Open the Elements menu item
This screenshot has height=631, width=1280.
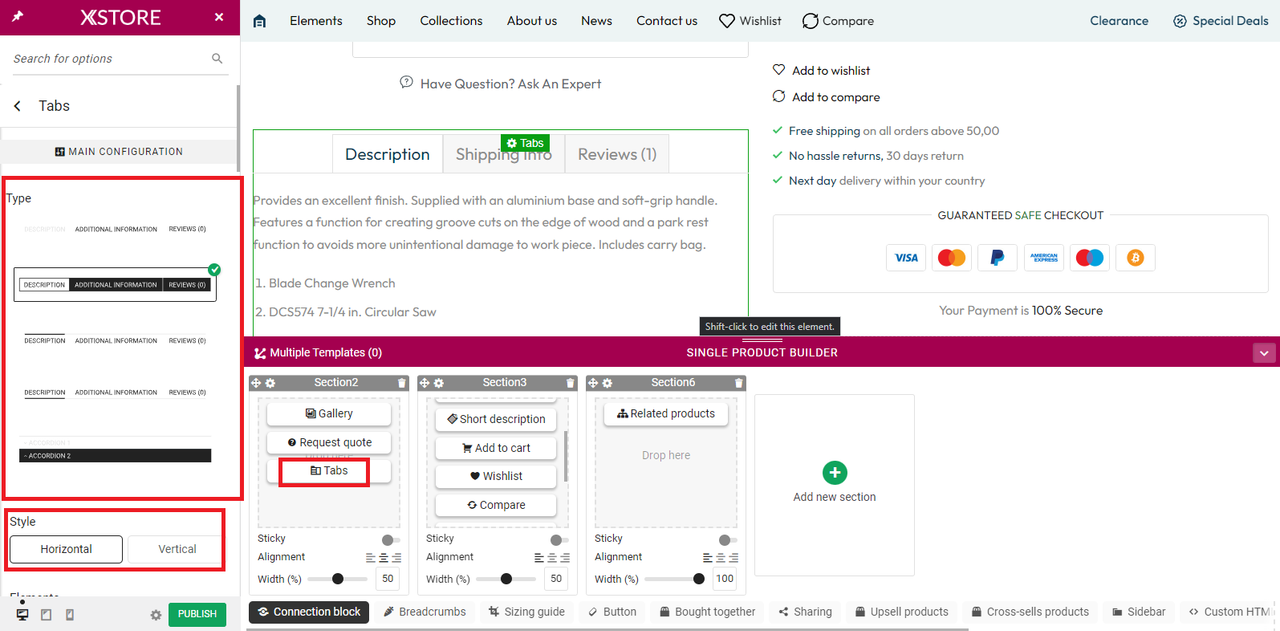tap(316, 21)
